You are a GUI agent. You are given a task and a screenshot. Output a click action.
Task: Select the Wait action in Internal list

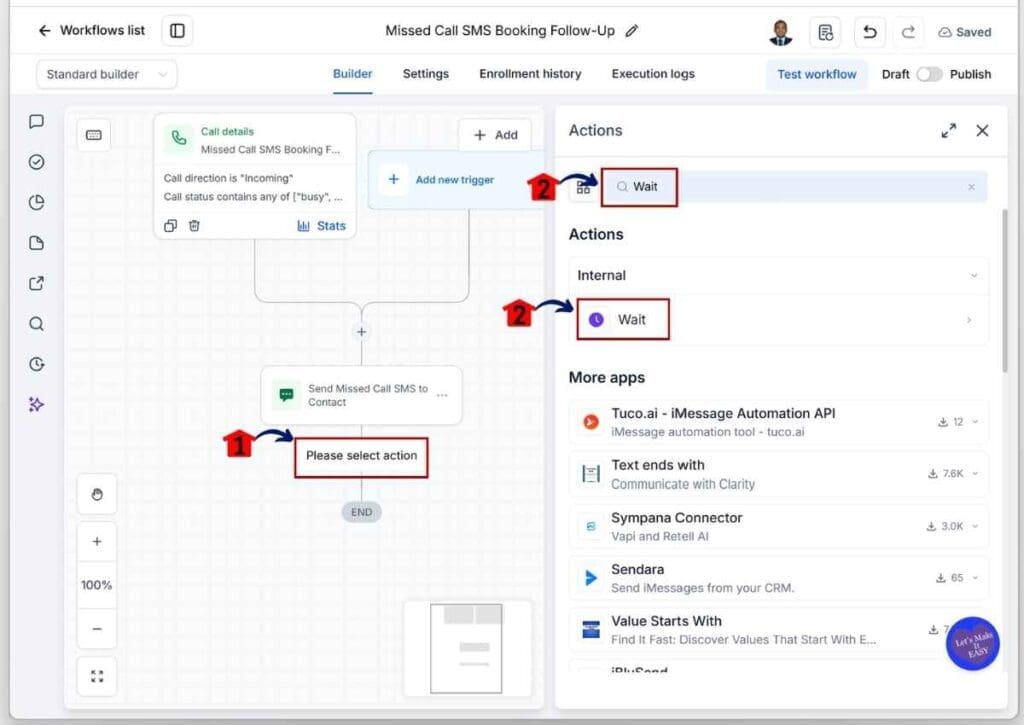[778, 319]
